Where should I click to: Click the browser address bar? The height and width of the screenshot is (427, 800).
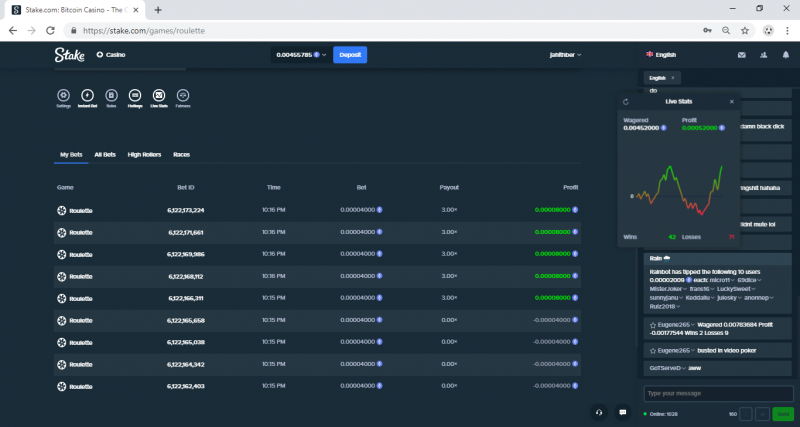click(383, 31)
